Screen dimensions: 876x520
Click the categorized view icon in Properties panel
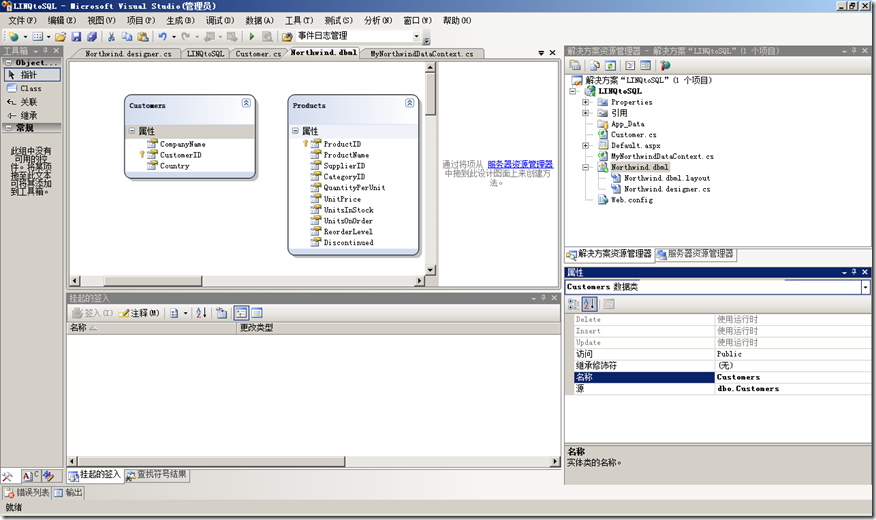click(x=573, y=304)
